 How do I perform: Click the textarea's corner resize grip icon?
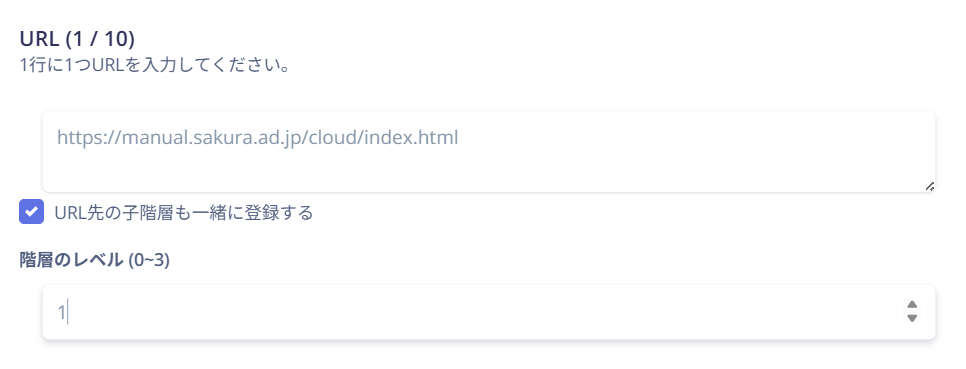[x=930, y=186]
